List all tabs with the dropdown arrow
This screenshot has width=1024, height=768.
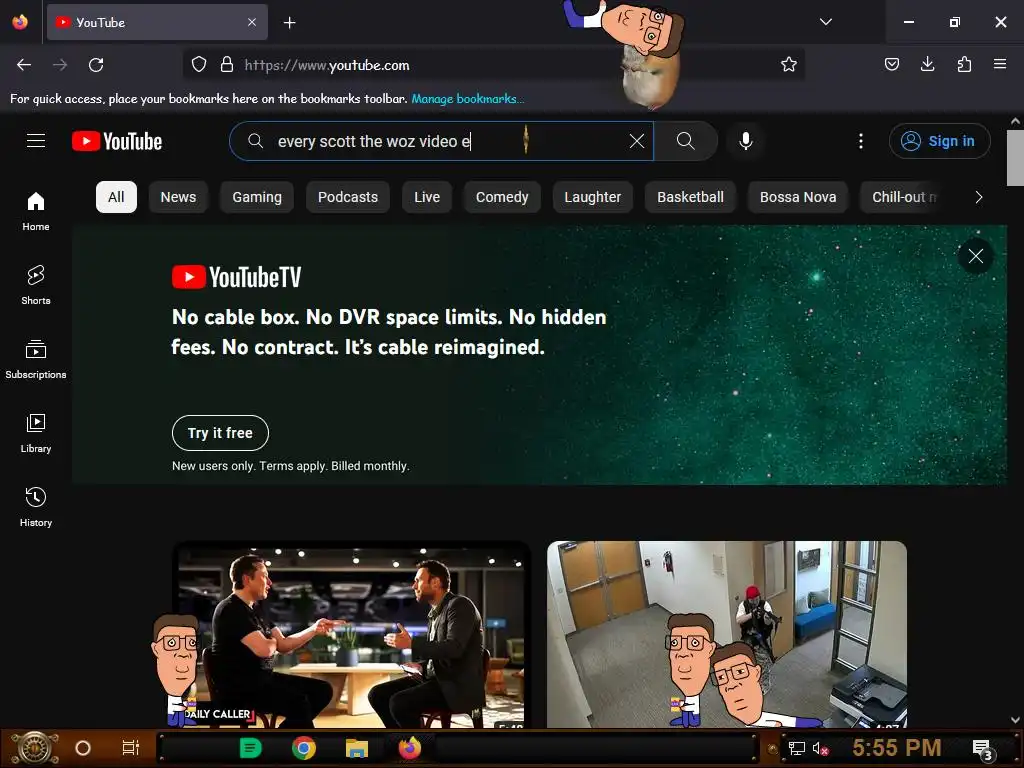tap(825, 22)
